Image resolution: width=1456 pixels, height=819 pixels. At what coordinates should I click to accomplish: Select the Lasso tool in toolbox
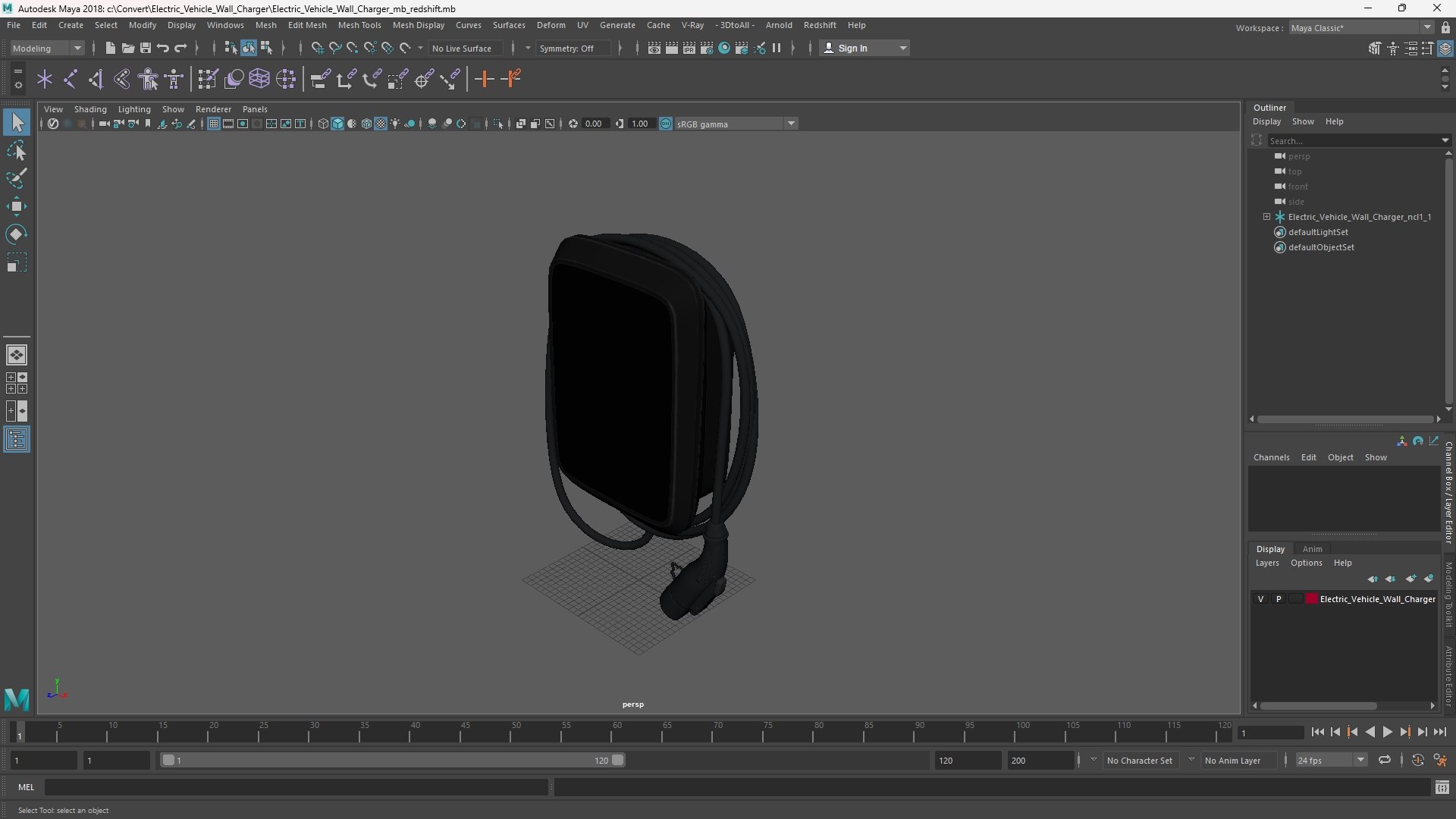point(17,151)
